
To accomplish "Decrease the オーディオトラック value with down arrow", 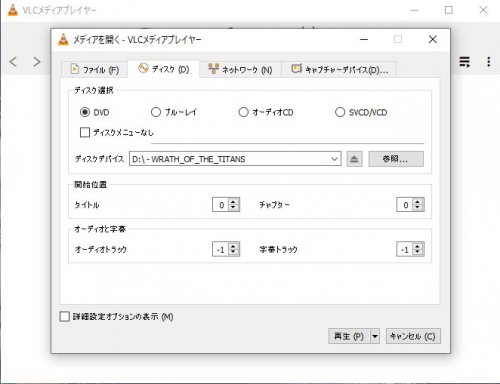I will click(233, 252).
